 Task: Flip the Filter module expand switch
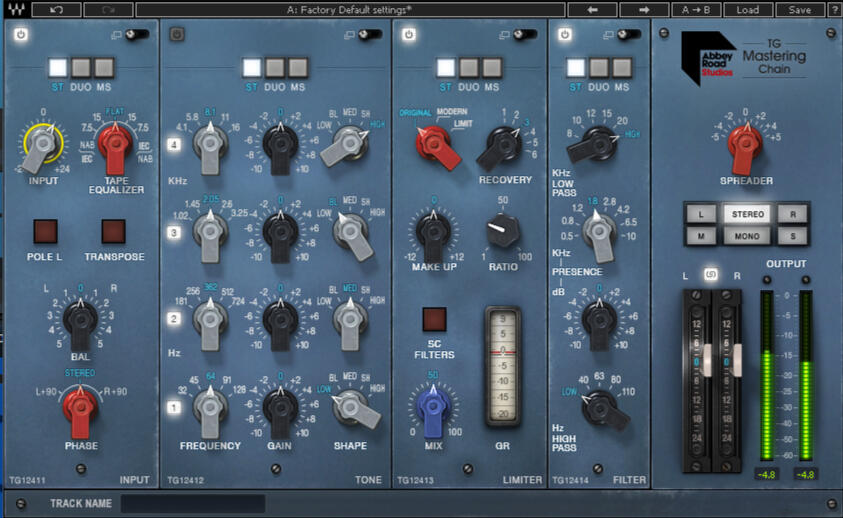(628, 35)
